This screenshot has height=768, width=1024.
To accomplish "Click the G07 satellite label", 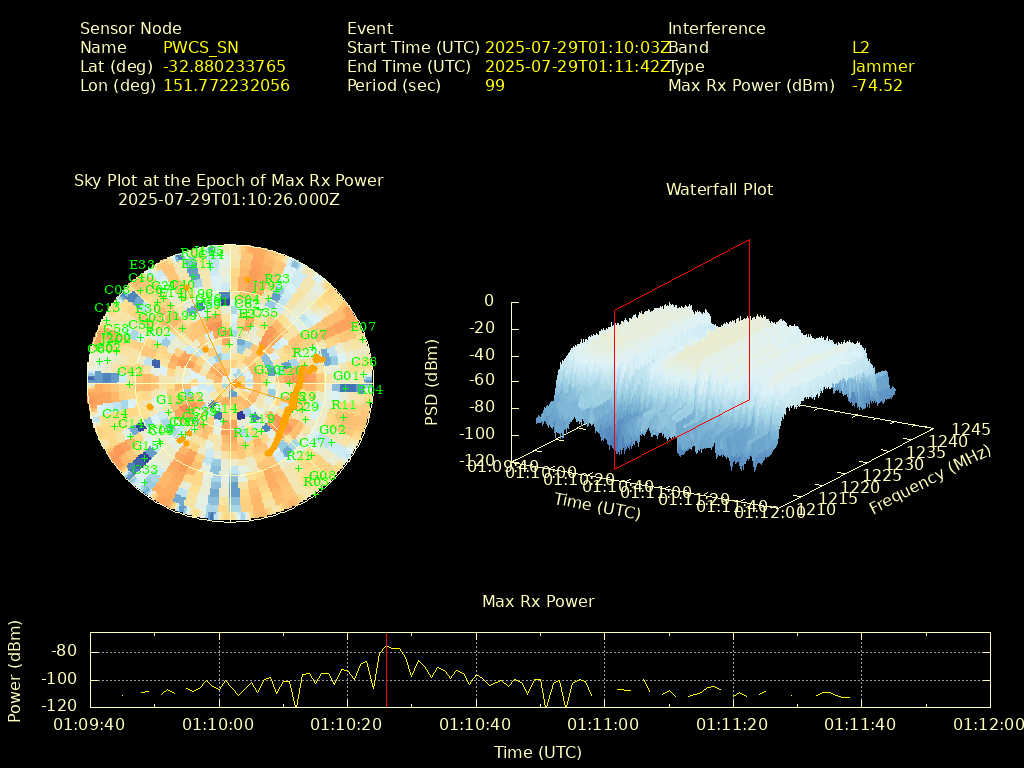I will pyautogui.click(x=313, y=335).
